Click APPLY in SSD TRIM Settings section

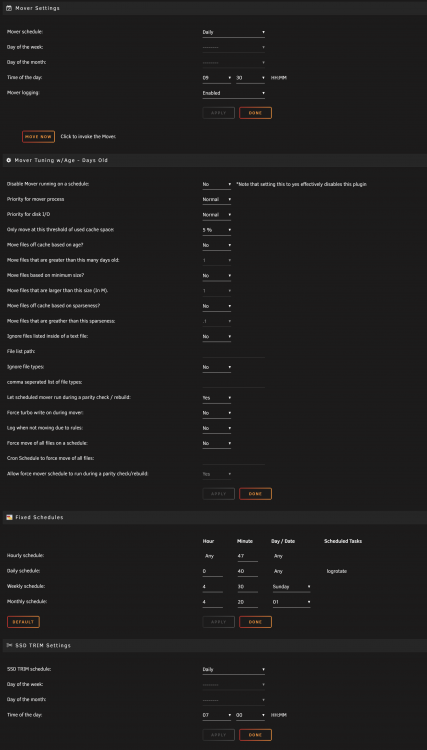pyautogui.click(x=219, y=735)
